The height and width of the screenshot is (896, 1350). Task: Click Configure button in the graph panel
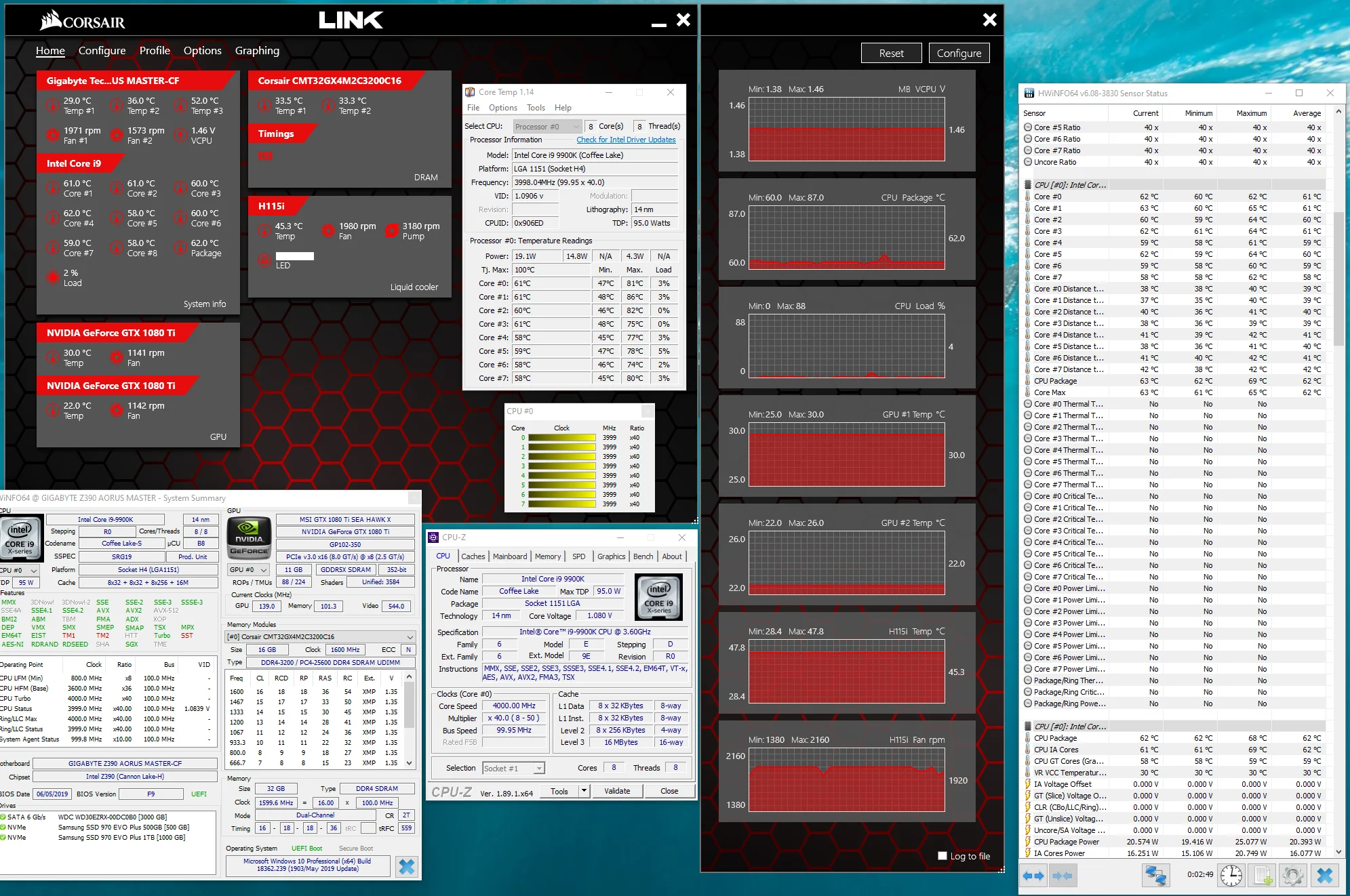click(959, 53)
